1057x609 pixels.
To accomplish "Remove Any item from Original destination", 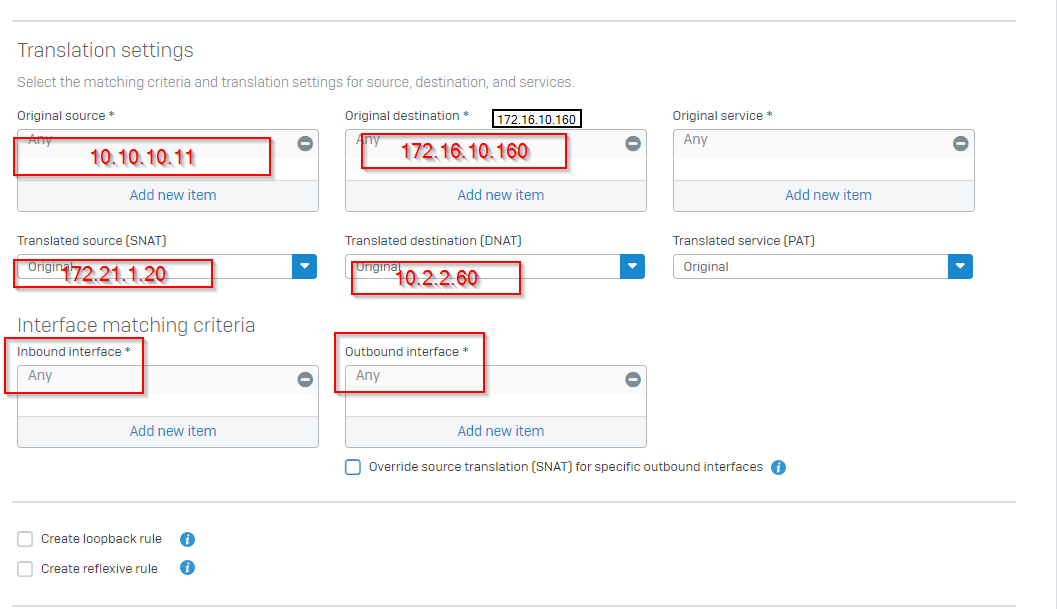I will pyautogui.click(x=633, y=144).
